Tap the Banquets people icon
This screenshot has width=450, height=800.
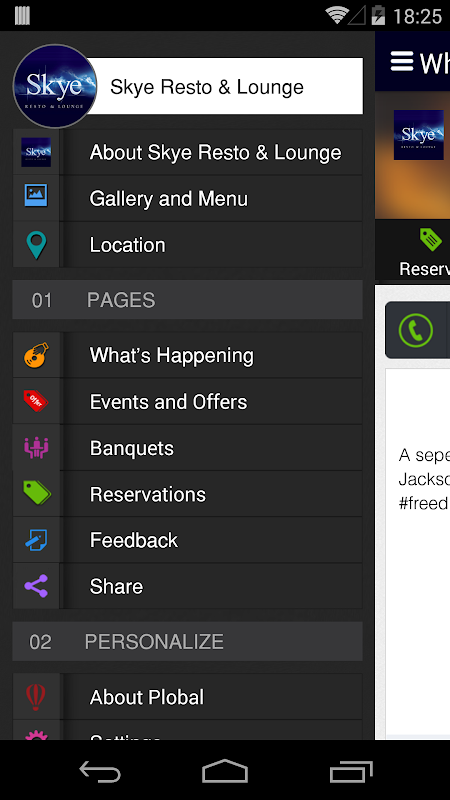(x=36, y=447)
